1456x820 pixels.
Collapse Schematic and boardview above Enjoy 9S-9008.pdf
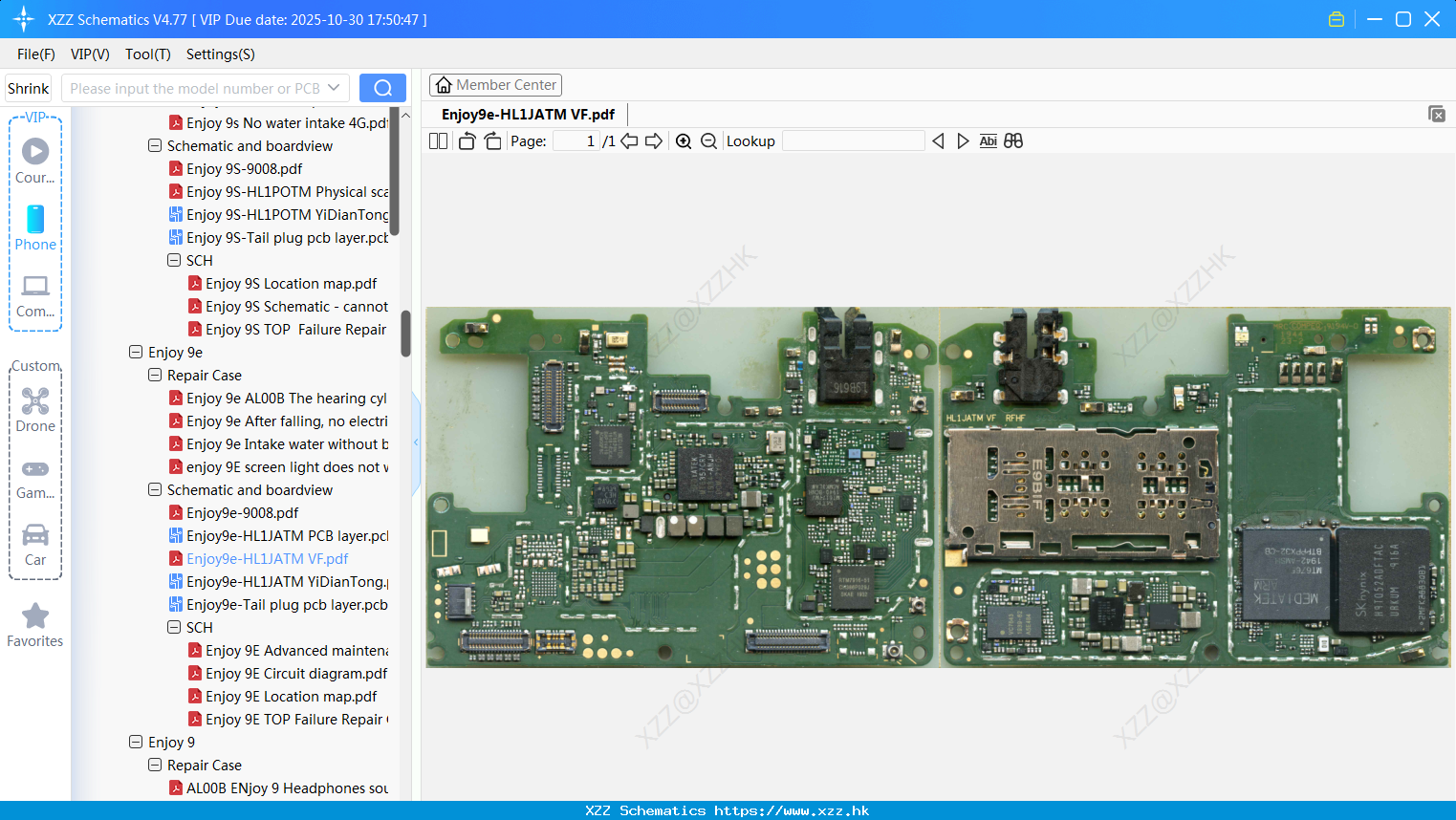[155, 145]
